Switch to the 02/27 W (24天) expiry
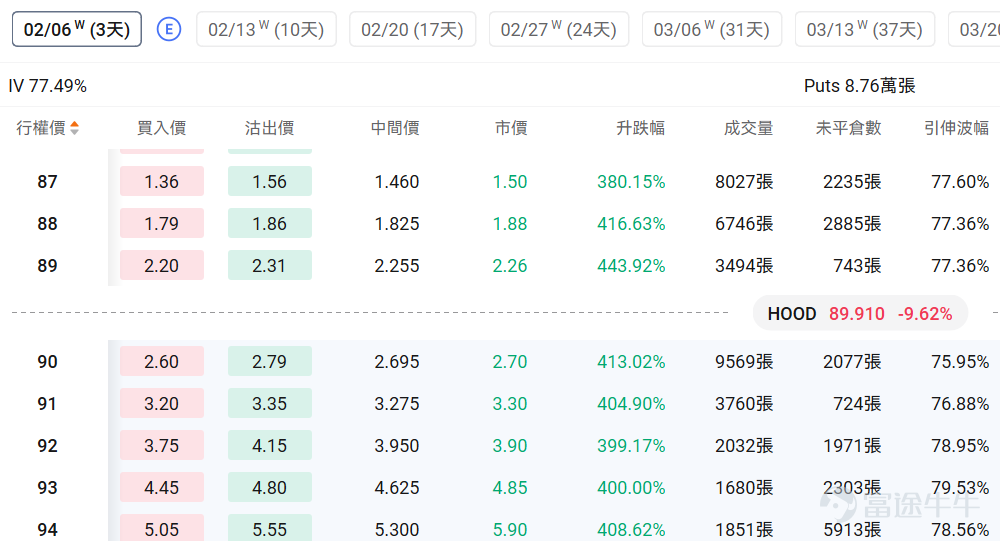The image size is (1000, 541). click(559, 29)
